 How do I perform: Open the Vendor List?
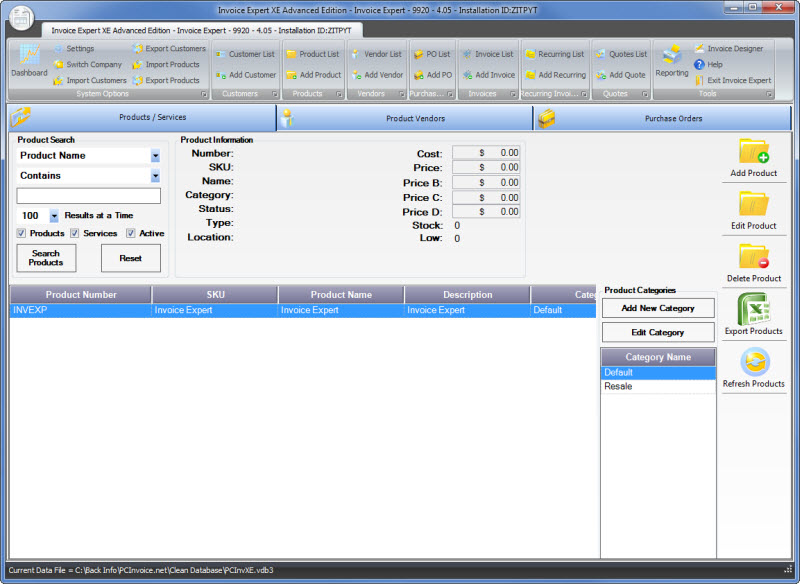click(377, 54)
